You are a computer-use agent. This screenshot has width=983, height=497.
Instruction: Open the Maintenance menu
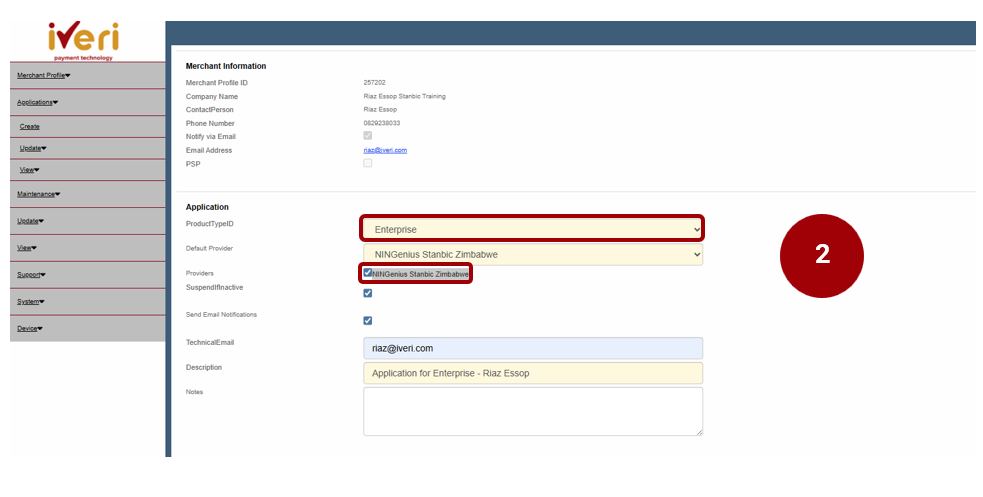coord(38,194)
